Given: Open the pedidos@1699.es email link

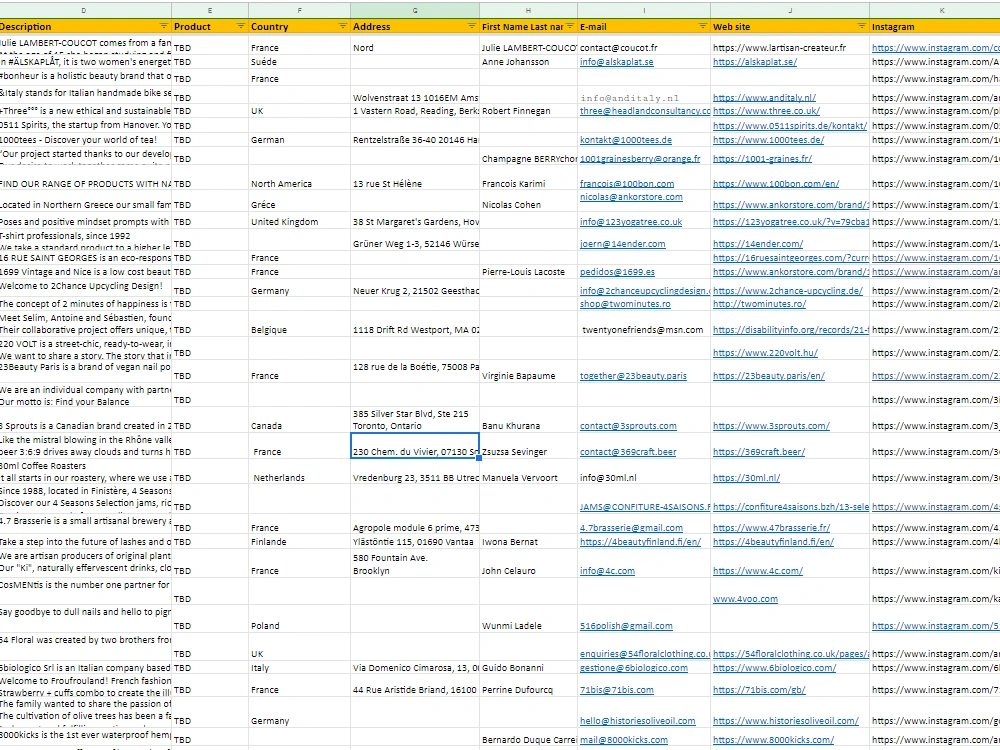Looking at the screenshot, I should 617,272.
